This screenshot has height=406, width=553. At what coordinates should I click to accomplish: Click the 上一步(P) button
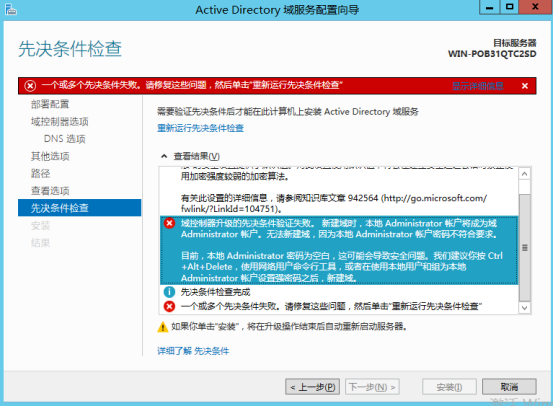pos(312,387)
